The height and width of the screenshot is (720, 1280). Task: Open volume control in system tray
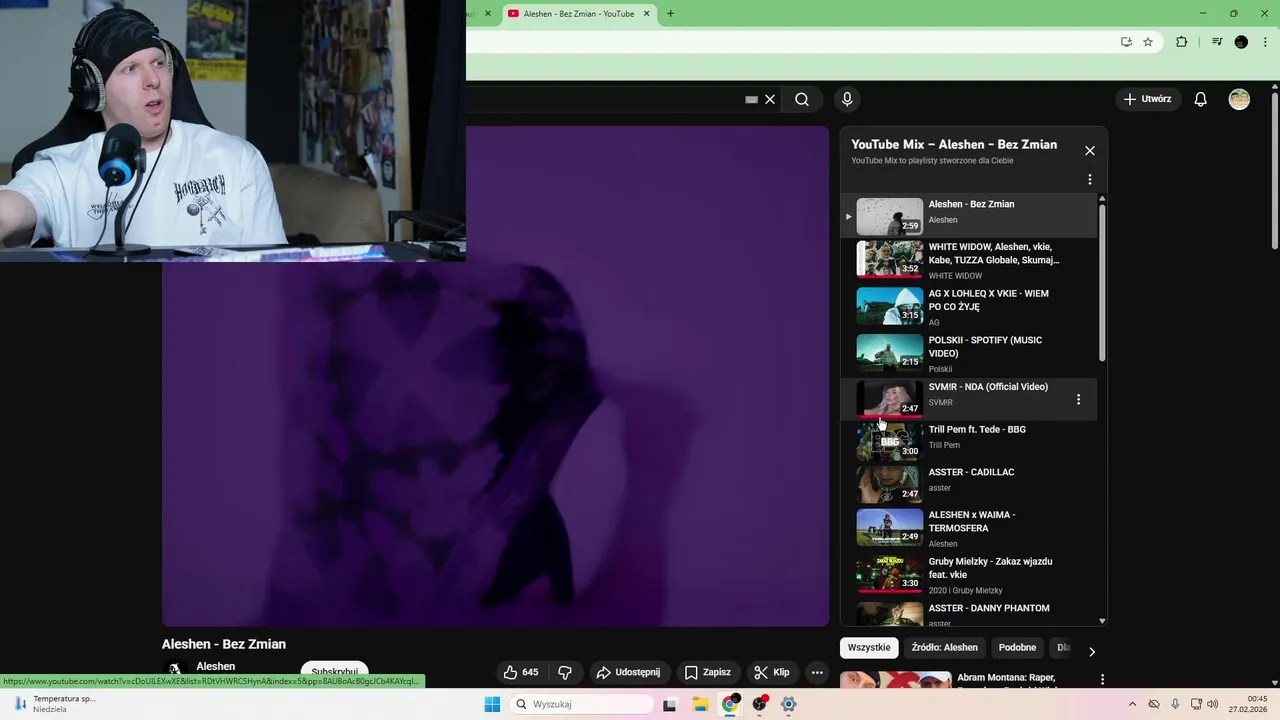tap(1213, 704)
